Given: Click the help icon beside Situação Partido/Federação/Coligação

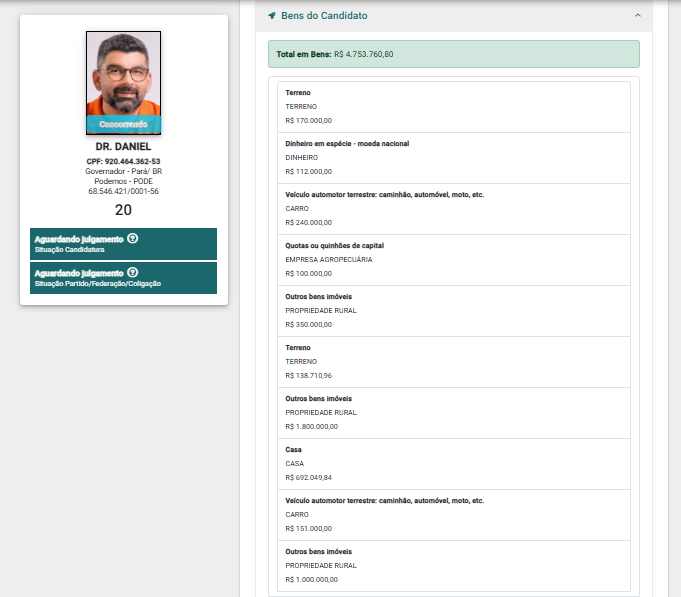Looking at the screenshot, I should click(x=132, y=272).
